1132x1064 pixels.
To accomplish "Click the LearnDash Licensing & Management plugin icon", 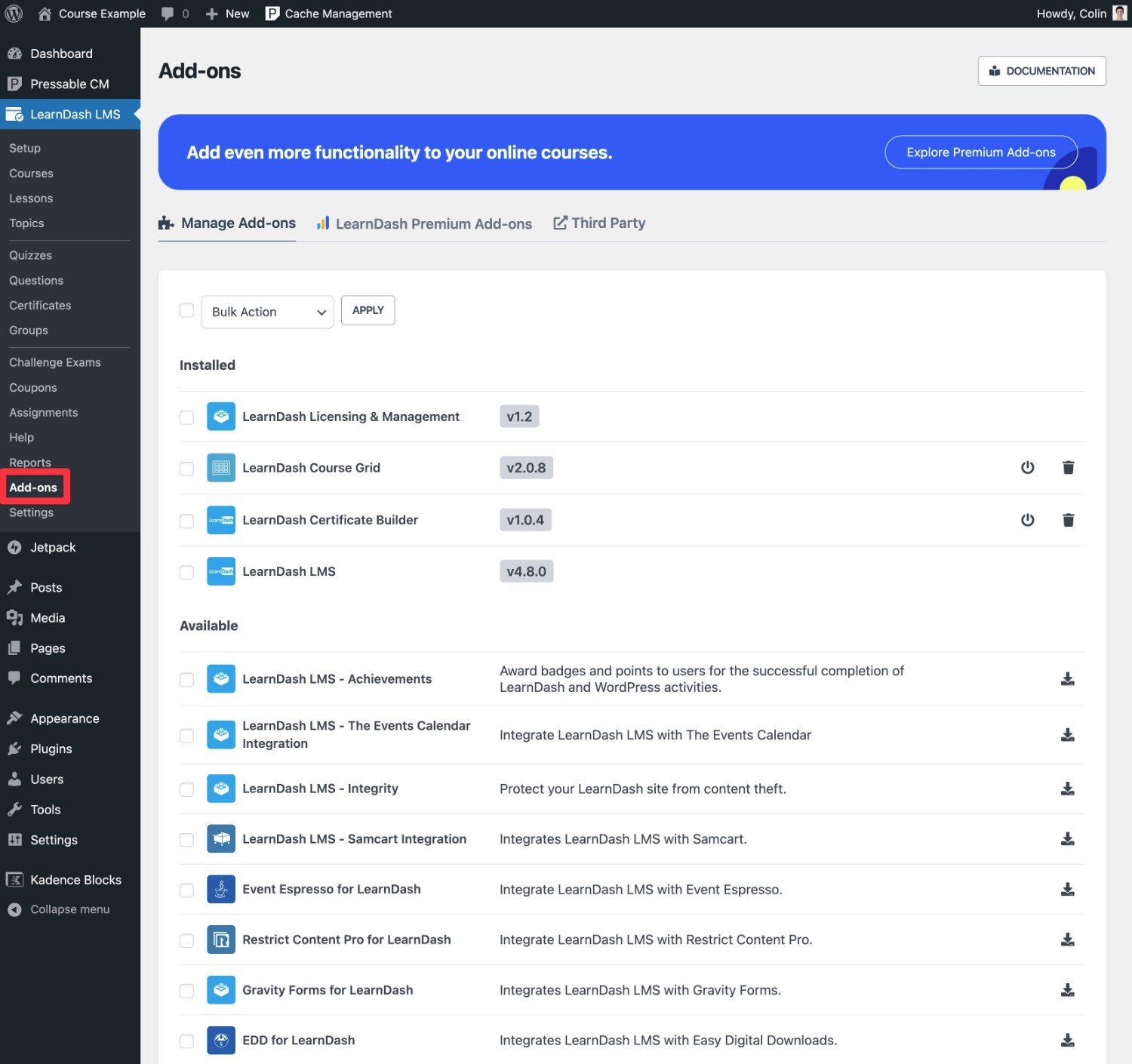I will coord(221,417).
